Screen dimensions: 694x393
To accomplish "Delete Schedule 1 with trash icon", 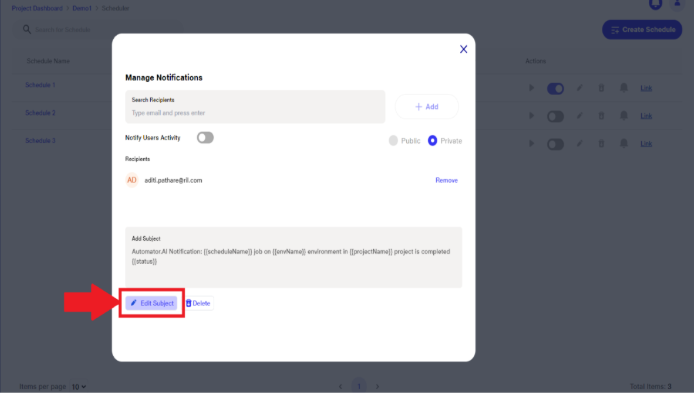I will (601, 88).
